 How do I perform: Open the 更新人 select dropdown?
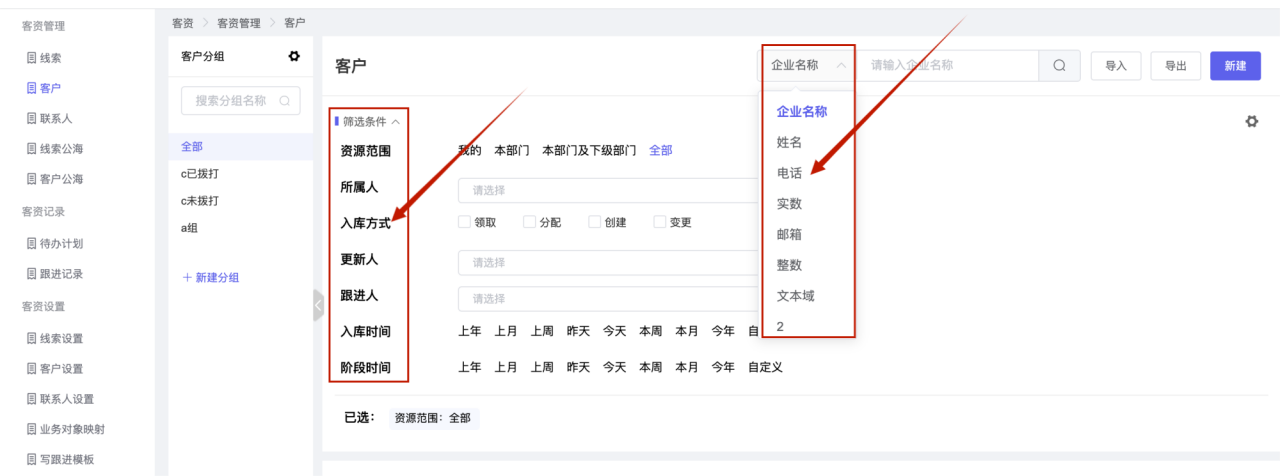(610, 262)
